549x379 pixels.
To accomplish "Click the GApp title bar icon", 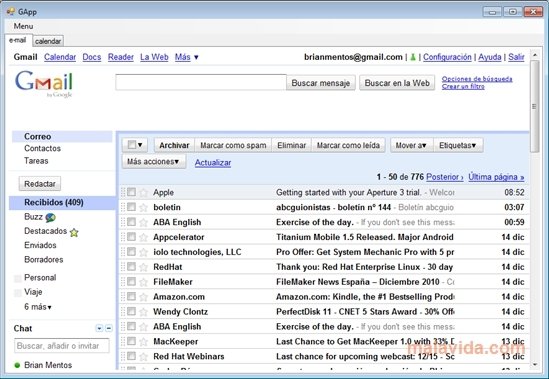I will pos(11,12).
